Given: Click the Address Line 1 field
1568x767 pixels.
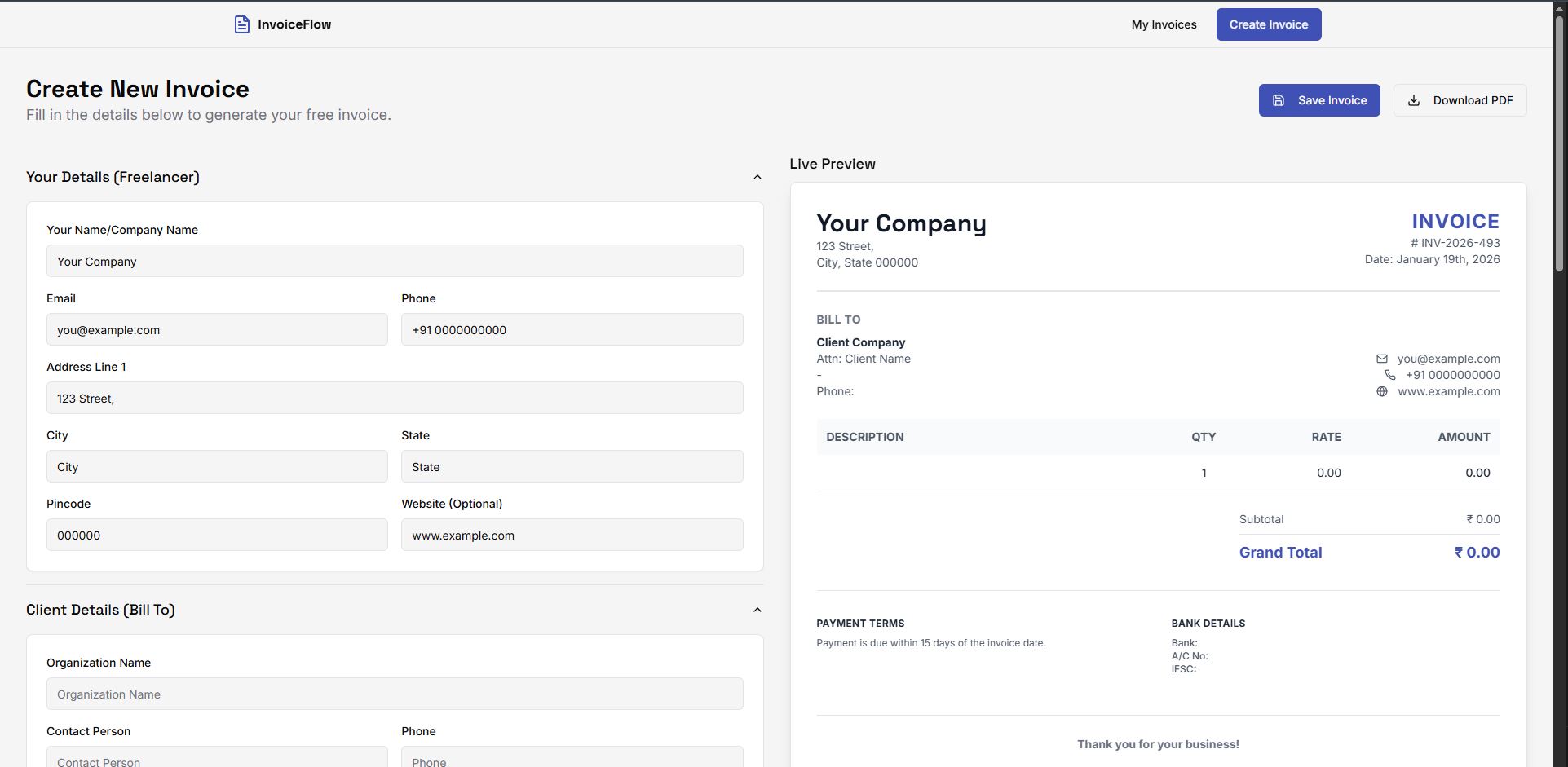Looking at the screenshot, I should point(395,399).
